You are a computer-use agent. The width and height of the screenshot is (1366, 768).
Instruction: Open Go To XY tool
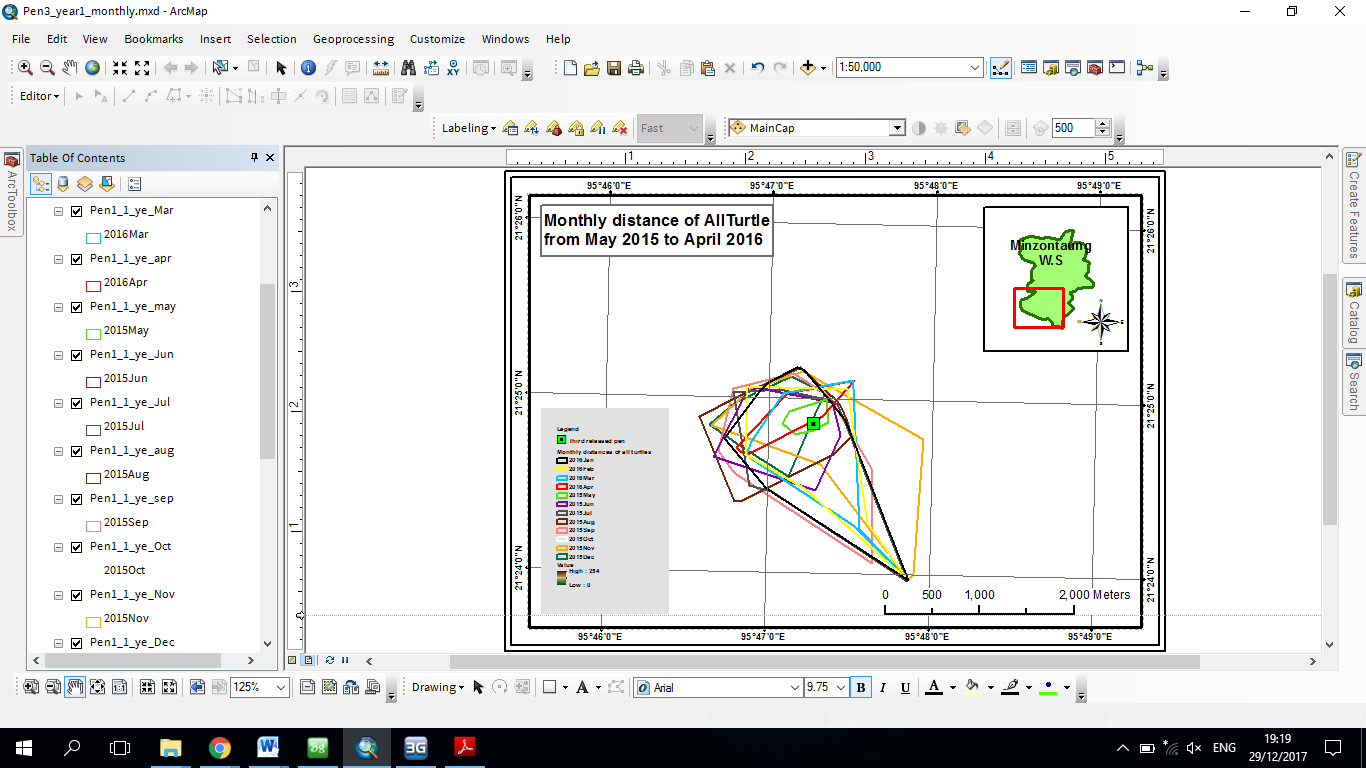pos(453,68)
